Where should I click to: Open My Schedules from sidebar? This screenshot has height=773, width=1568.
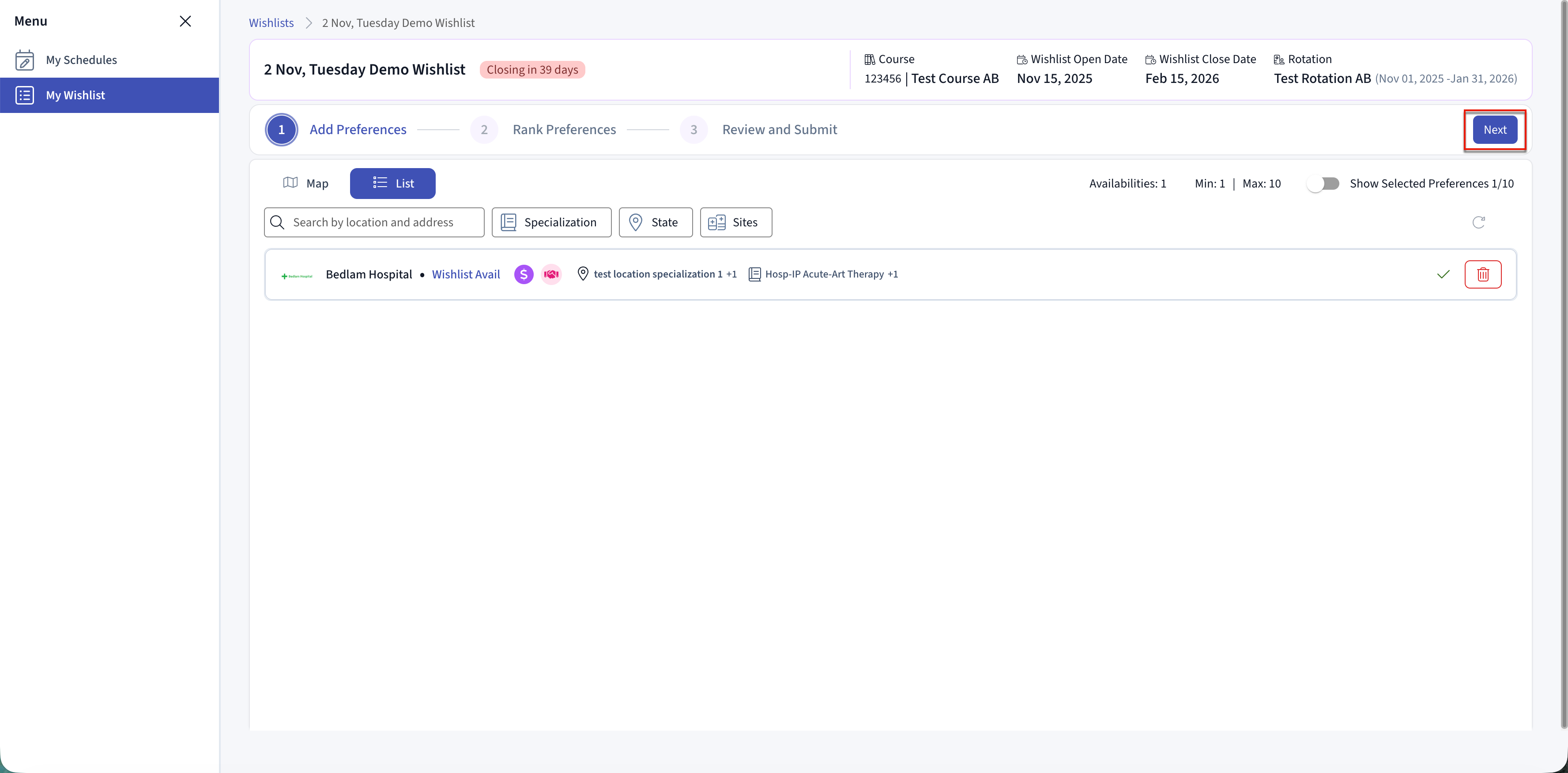pyautogui.click(x=81, y=60)
